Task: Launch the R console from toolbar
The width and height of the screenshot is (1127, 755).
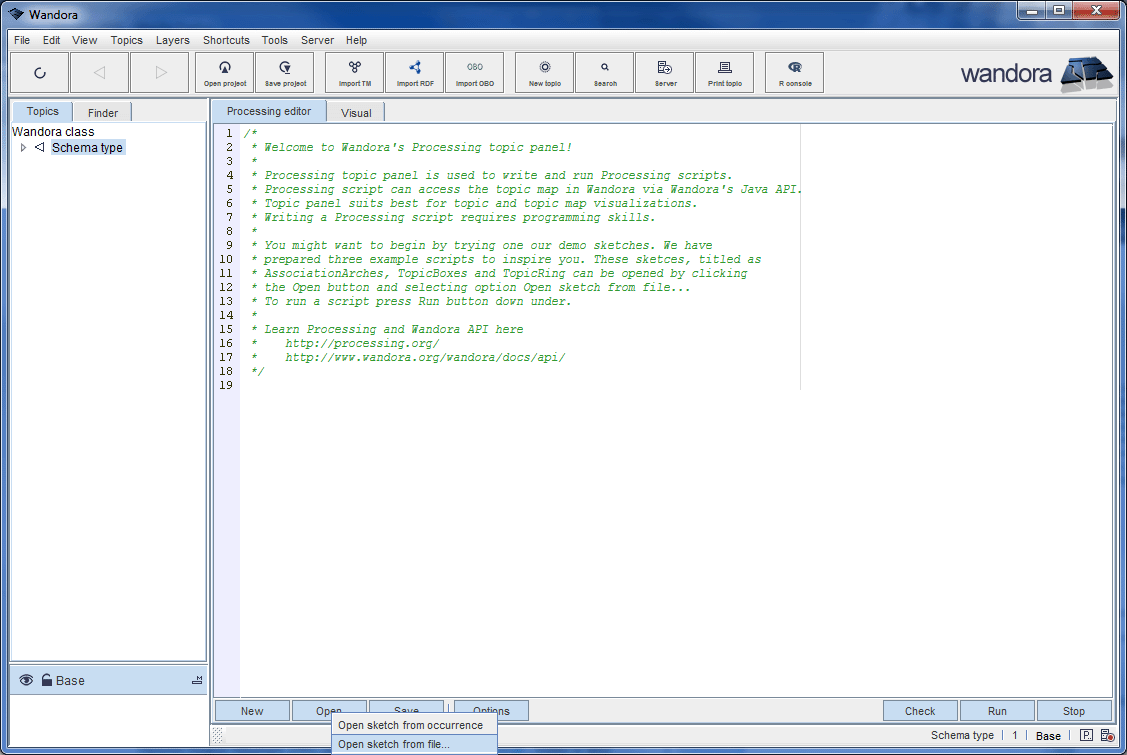Action: pyautogui.click(x=794, y=73)
